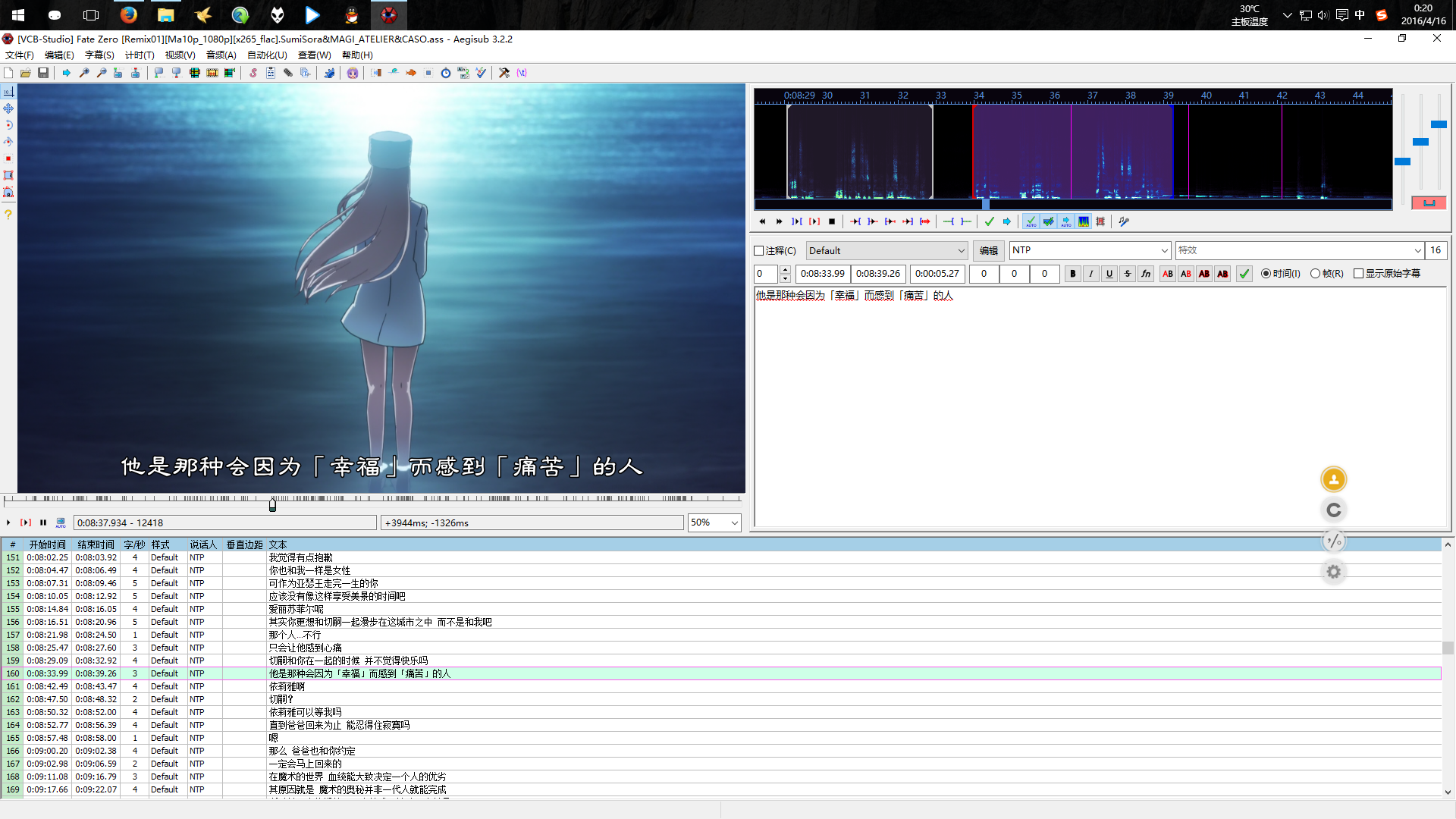Open the 特效 effect dropdown
Image resolution: width=1456 pixels, height=819 pixels.
pos(1417,250)
